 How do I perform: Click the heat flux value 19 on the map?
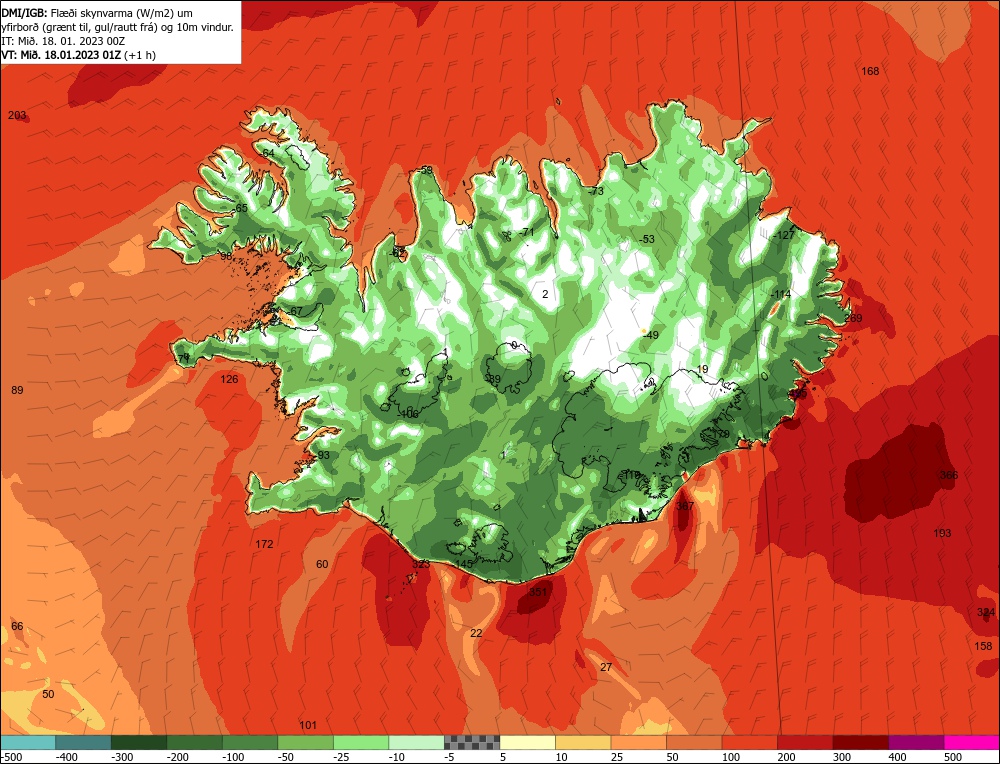coord(702,369)
